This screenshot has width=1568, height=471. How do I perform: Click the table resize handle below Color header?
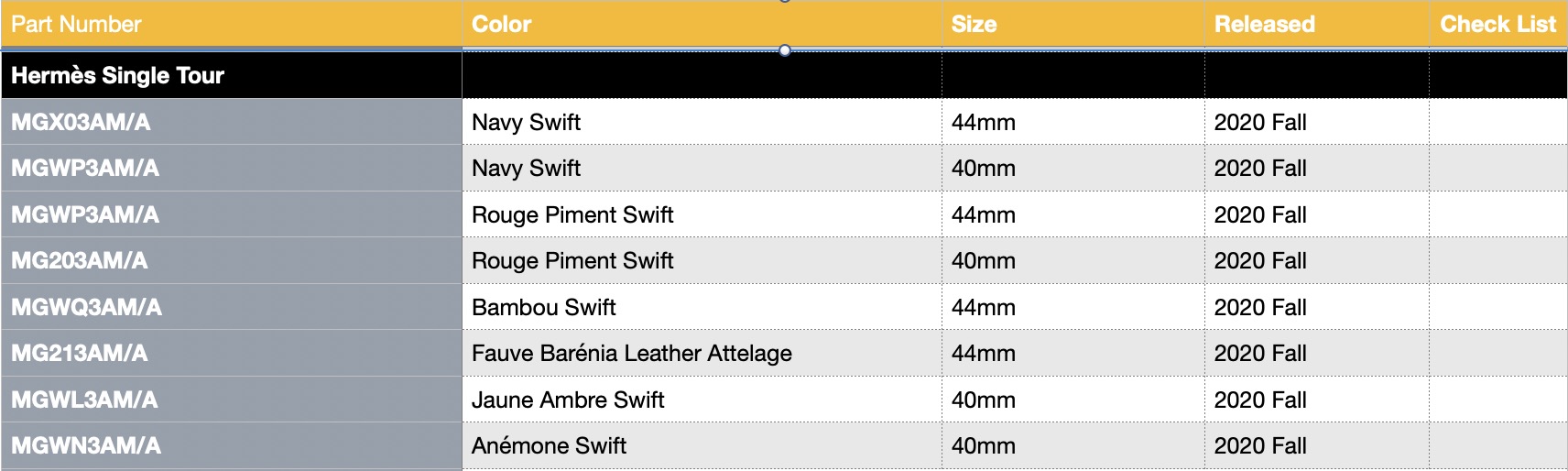(x=785, y=50)
